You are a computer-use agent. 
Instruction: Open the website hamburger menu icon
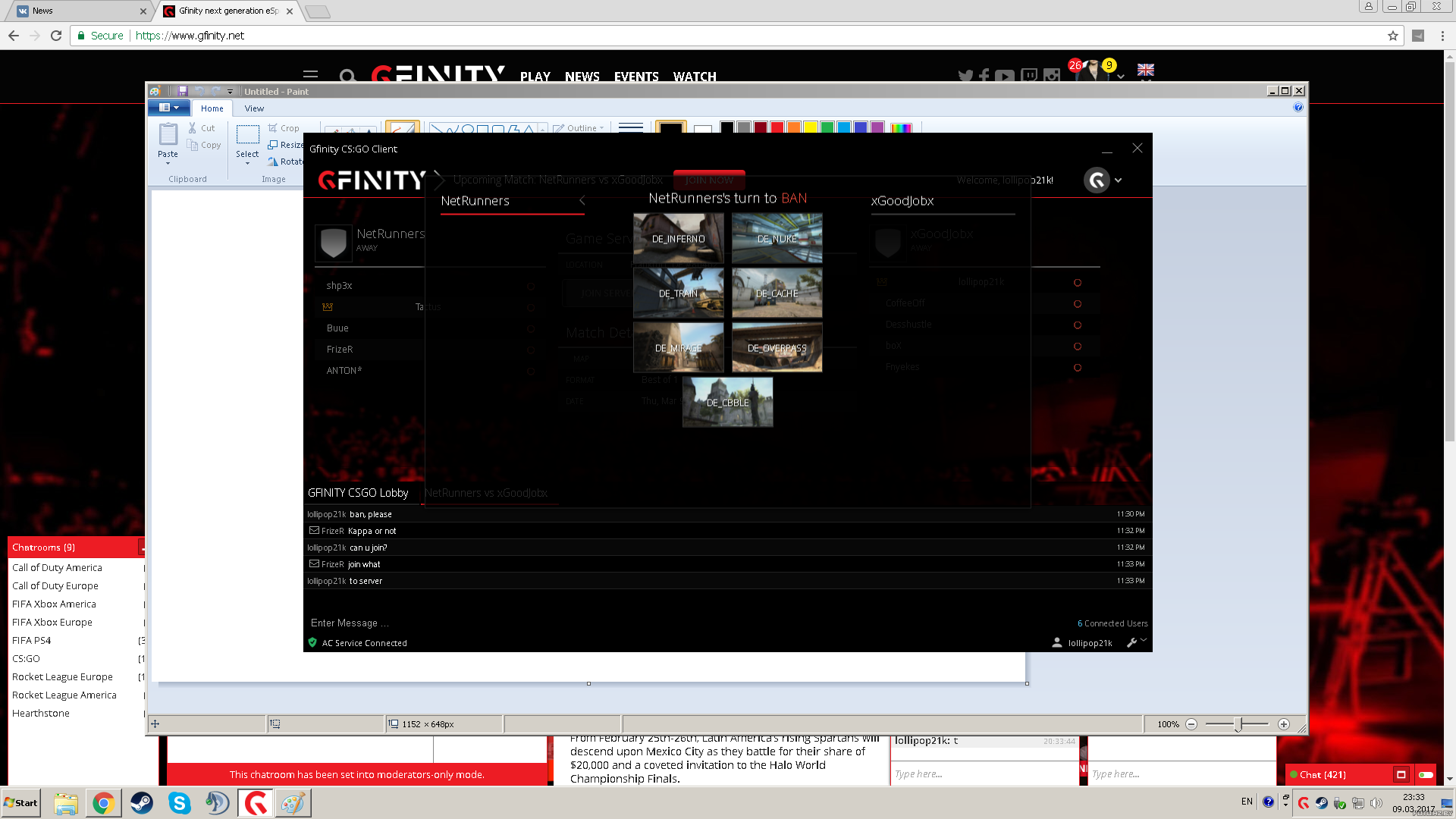pos(310,75)
